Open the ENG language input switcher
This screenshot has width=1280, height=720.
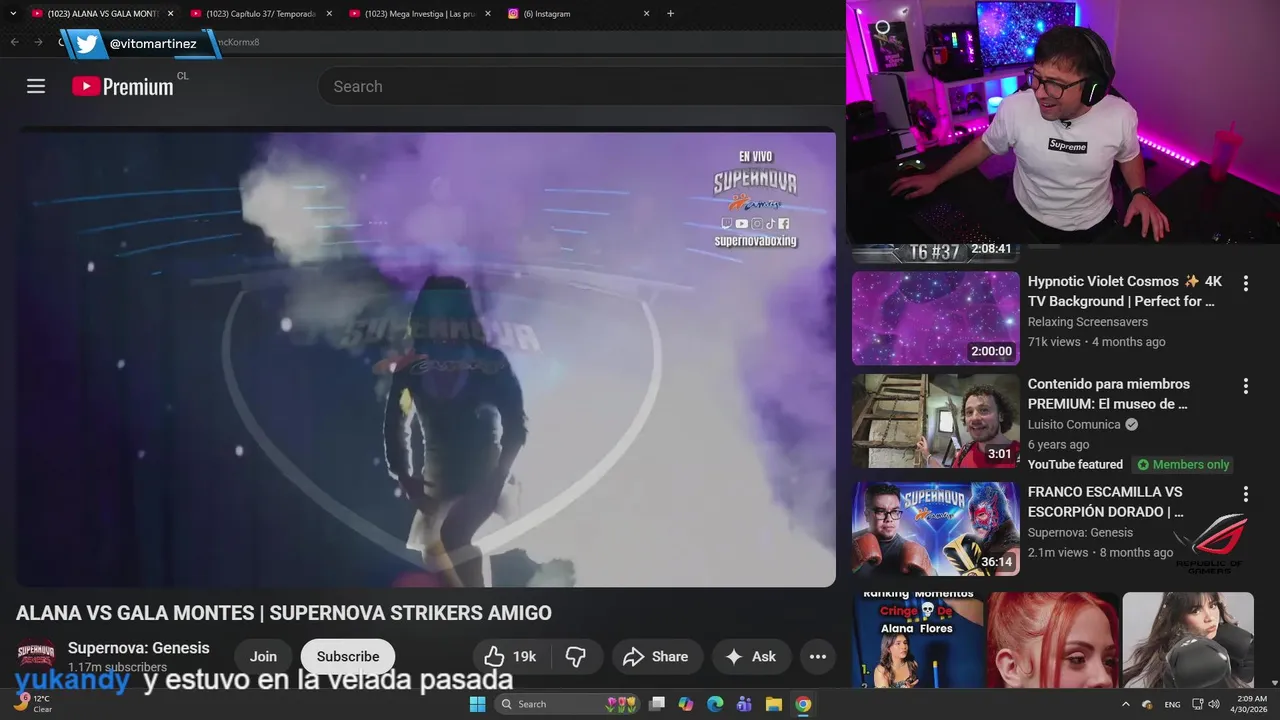[1172, 704]
